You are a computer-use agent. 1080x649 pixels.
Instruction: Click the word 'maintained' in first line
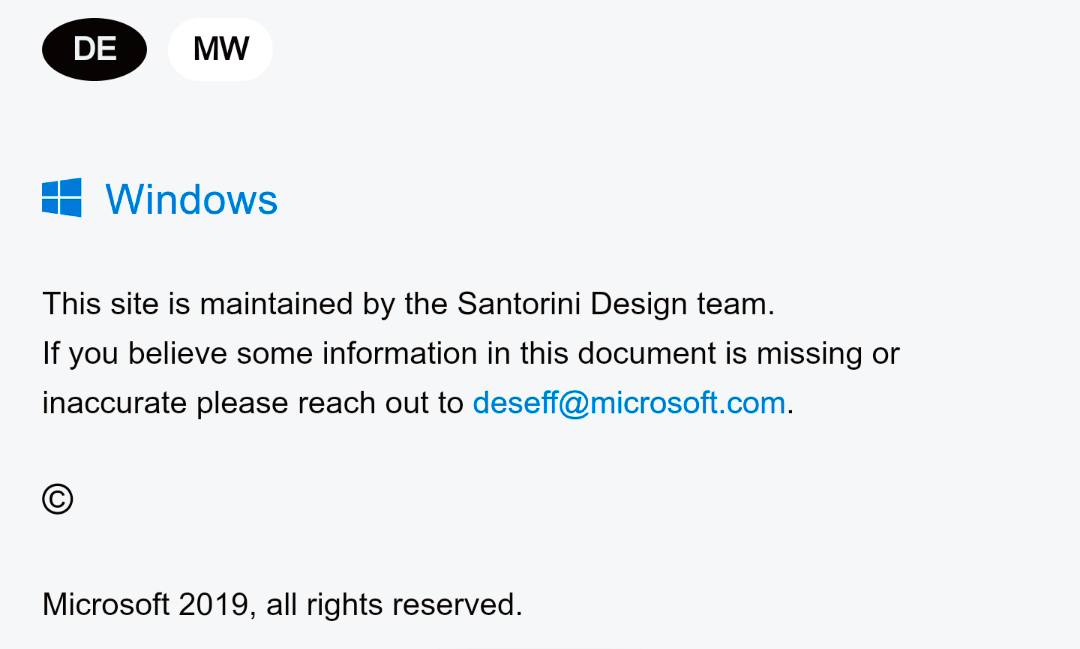(277, 304)
